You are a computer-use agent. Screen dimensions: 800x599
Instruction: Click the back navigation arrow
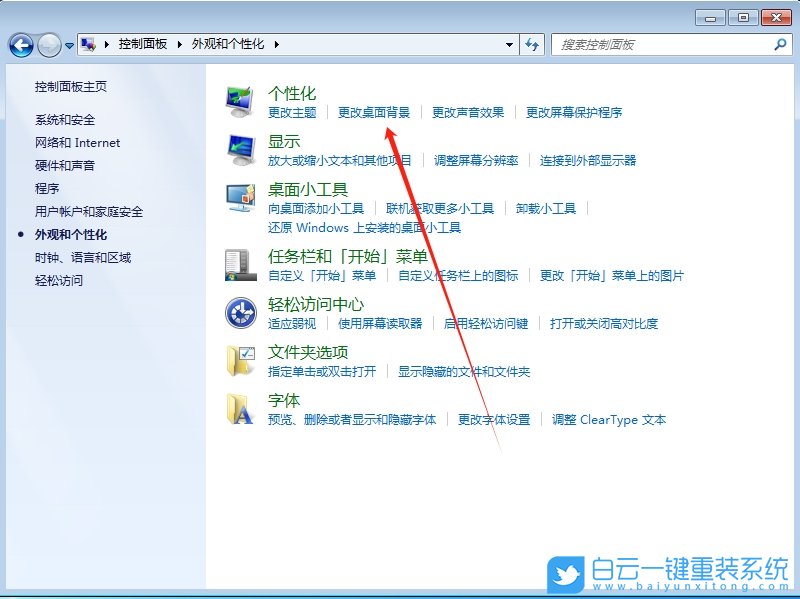point(20,45)
